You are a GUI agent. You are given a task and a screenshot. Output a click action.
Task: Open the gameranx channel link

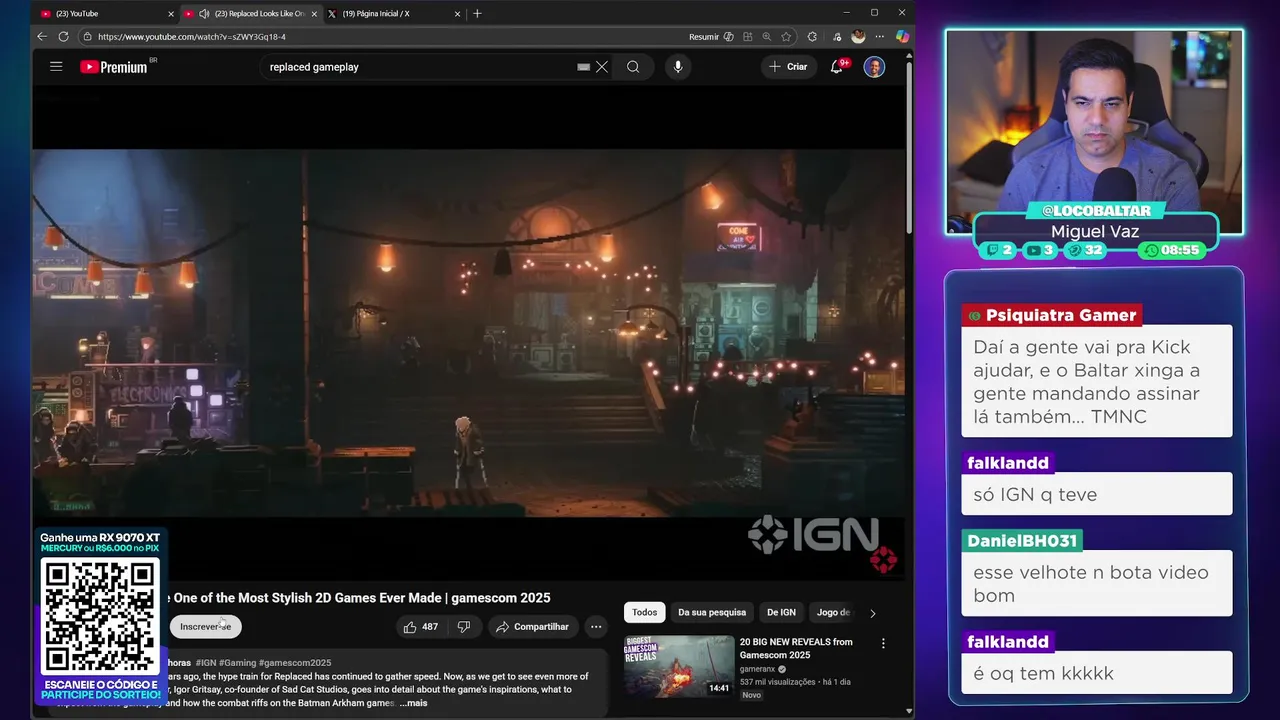coord(758,669)
